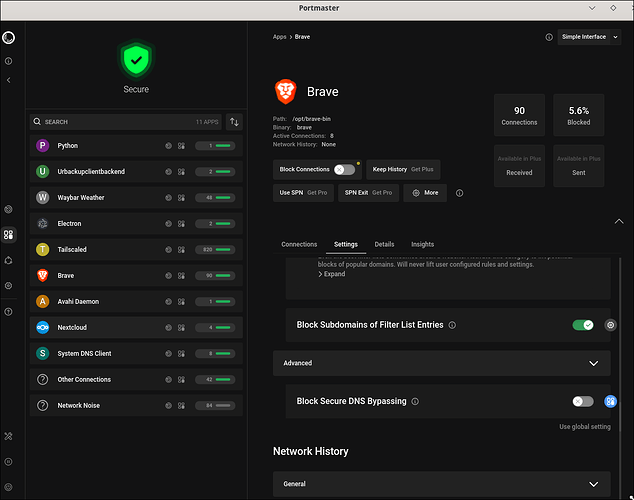Screen dimensions: 634x500
Task: Select System DNS Client in app list
Action: (x=136, y=354)
